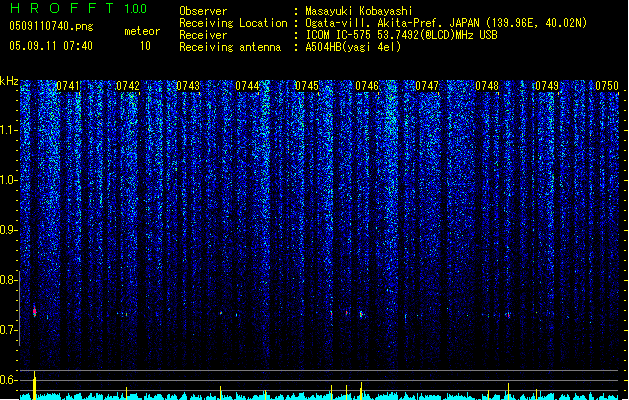Click the date stamp 05.09.11 07:40
This screenshot has width=629, height=400.
click(51, 46)
